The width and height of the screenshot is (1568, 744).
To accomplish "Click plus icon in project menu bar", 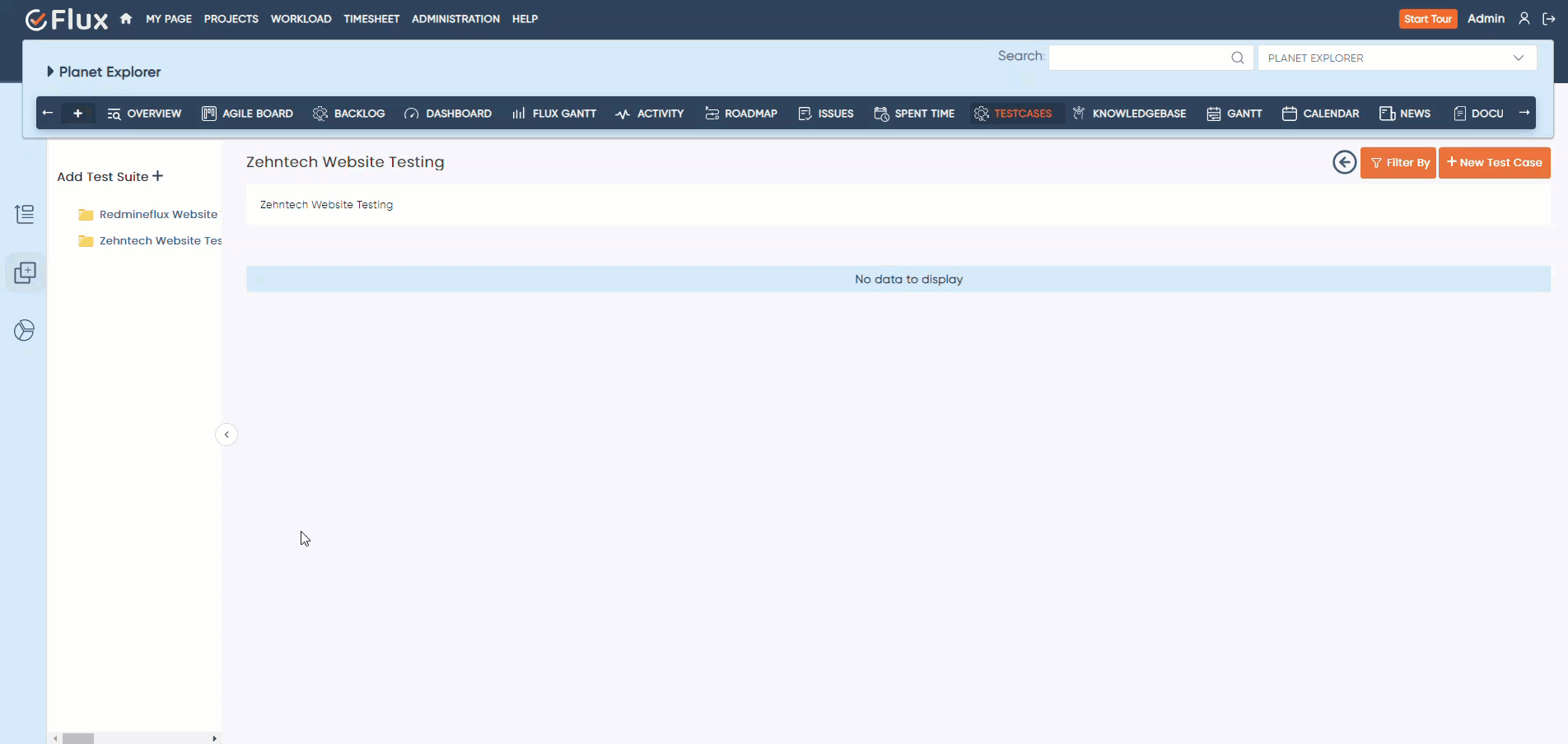I will (x=78, y=114).
